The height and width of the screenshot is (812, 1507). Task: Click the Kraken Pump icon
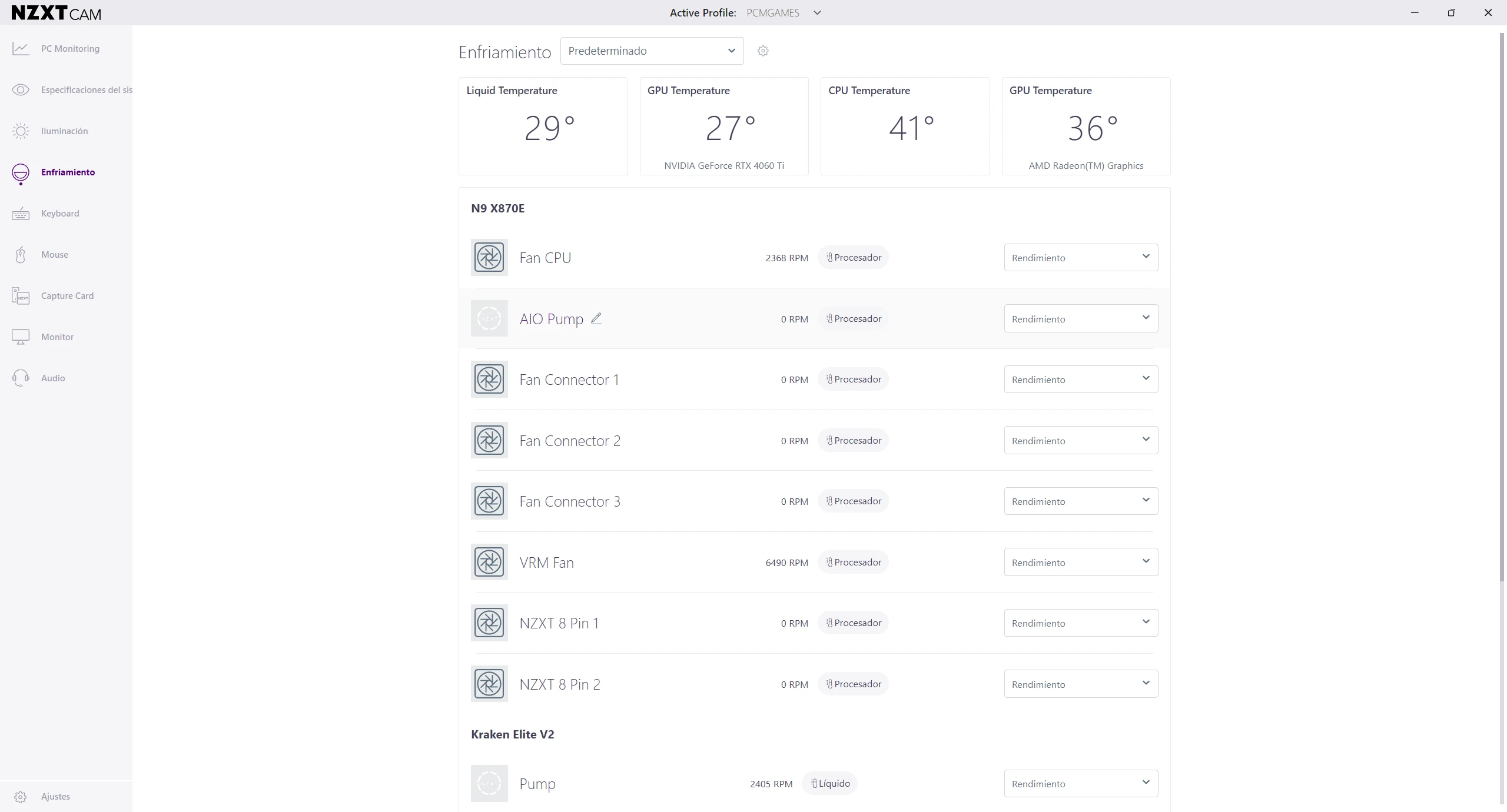coord(489,783)
